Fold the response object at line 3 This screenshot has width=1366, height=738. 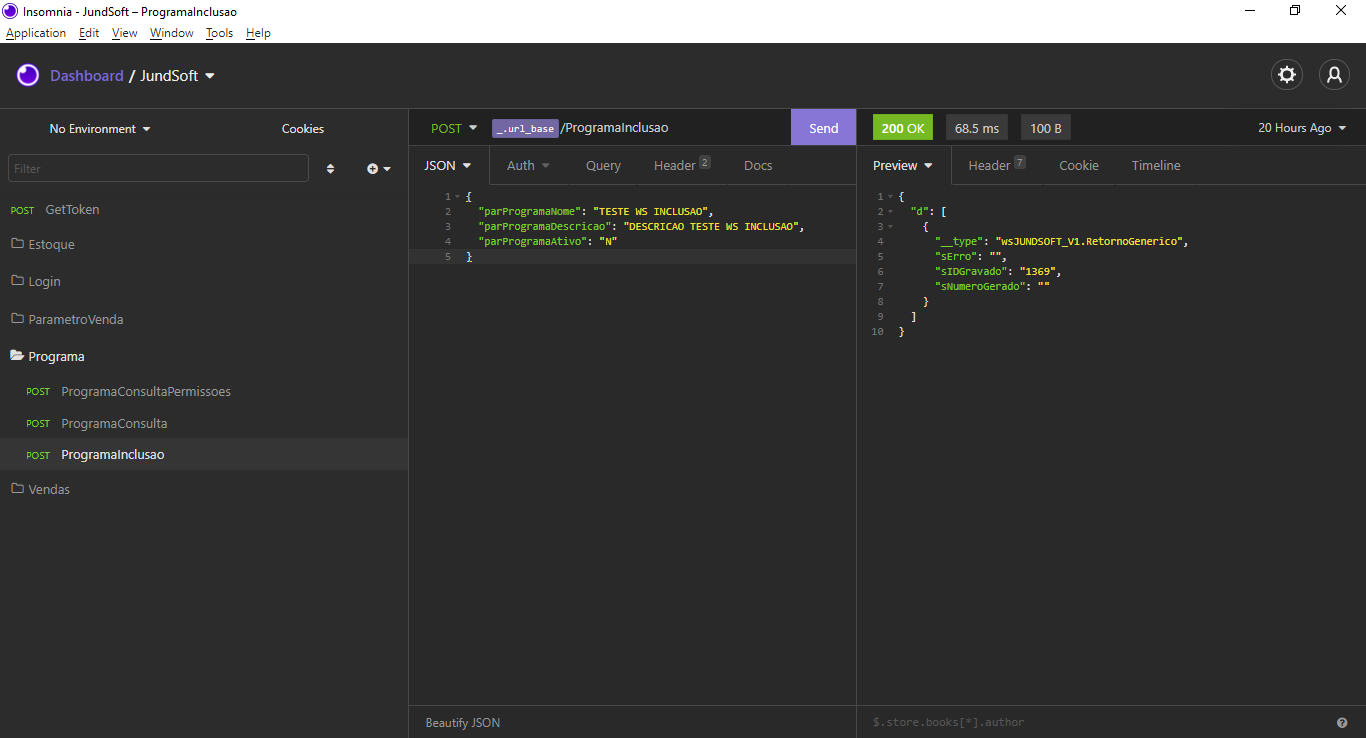pyautogui.click(x=890, y=227)
